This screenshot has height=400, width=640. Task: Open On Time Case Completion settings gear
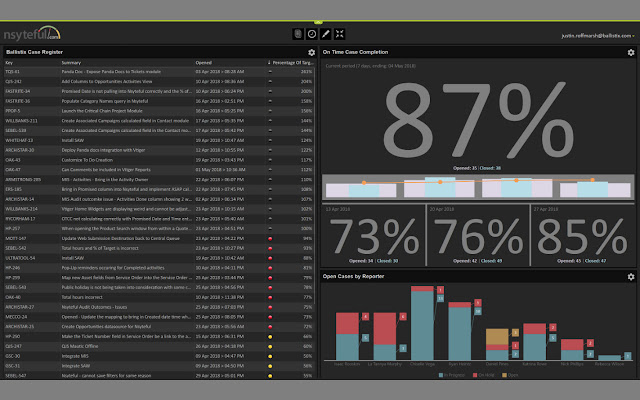[630, 52]
